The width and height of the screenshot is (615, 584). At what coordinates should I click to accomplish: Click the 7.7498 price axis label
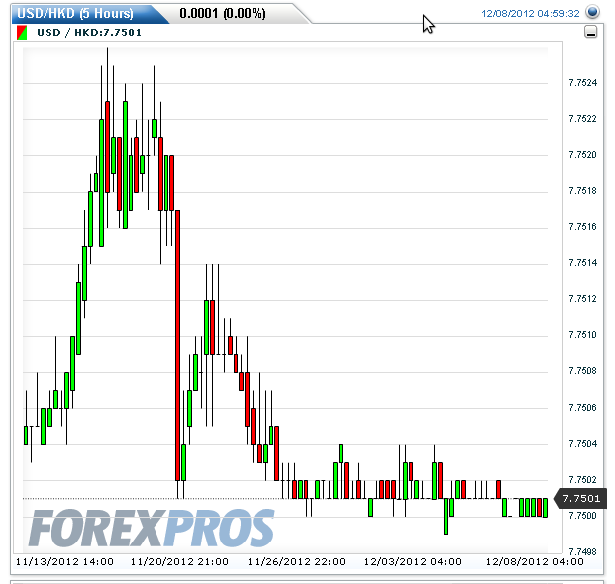pyautogui.click(x=582, y=552)
